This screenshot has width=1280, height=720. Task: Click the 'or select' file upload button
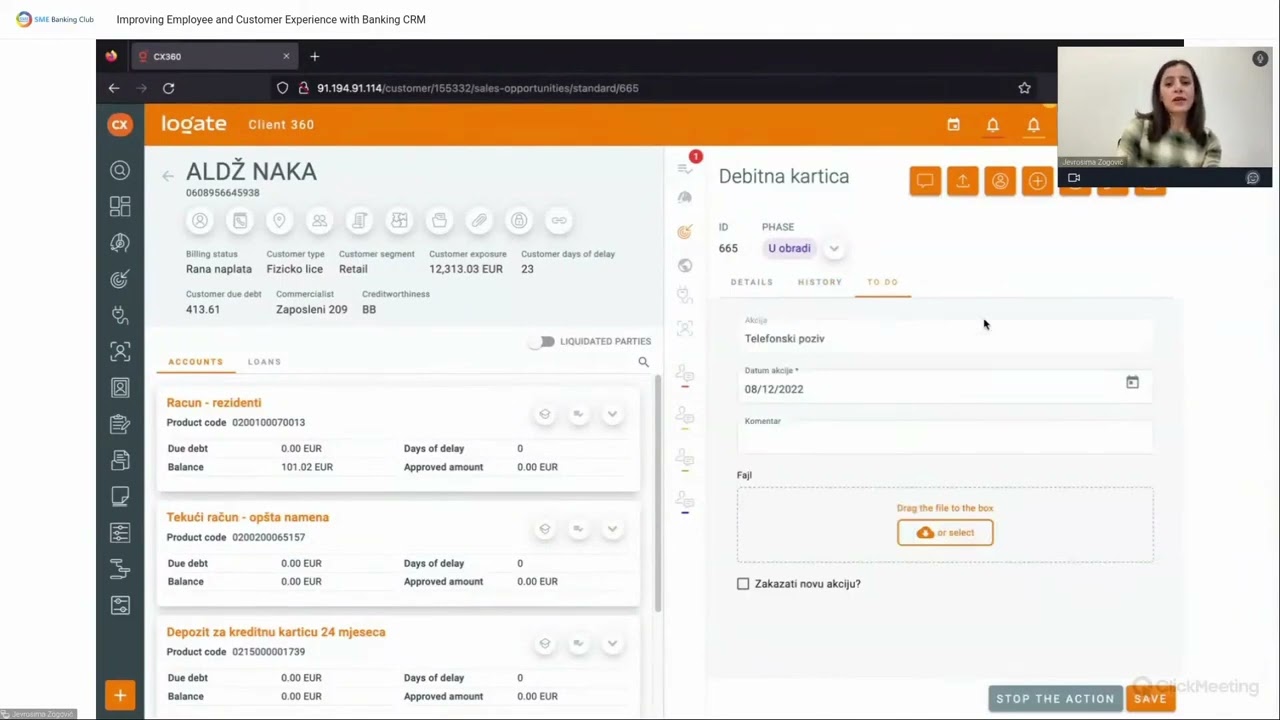[x=945, y=533]
